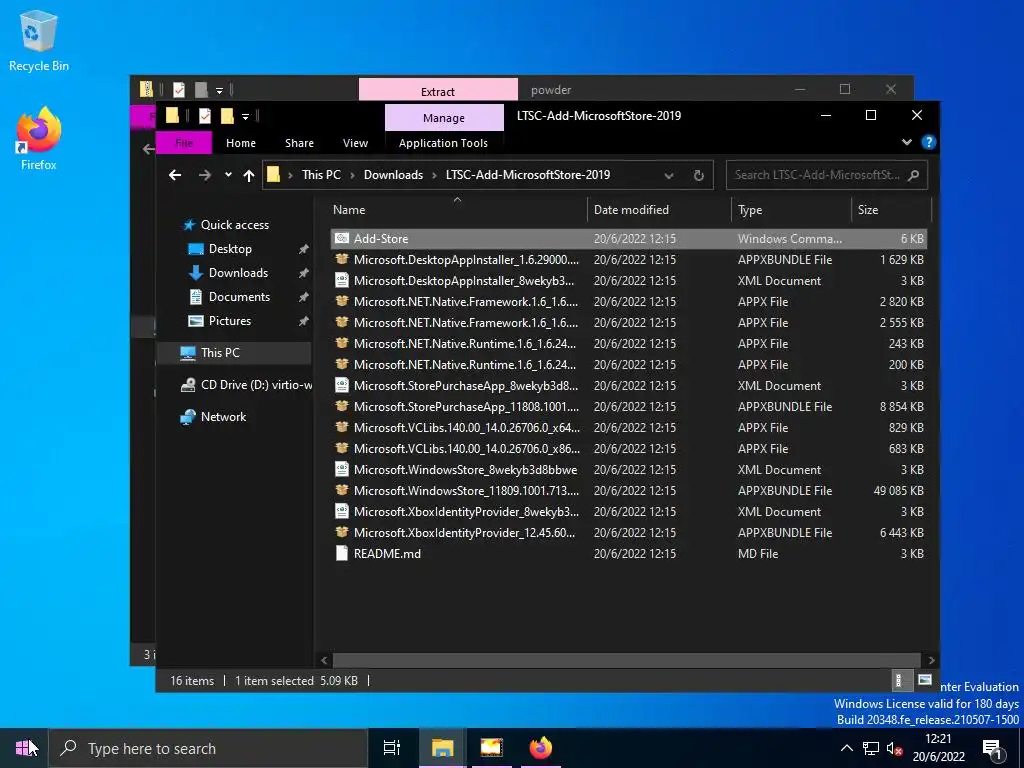Viewport: 1024px width, 768px height.
Task: Open the File tab
Action: (184, 142)
